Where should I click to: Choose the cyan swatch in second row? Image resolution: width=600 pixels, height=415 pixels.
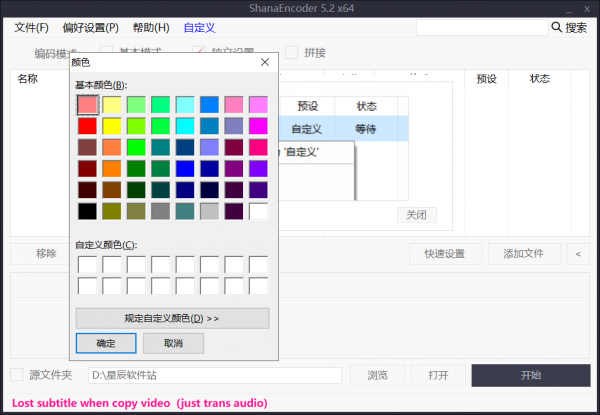[x=185, y=126]
